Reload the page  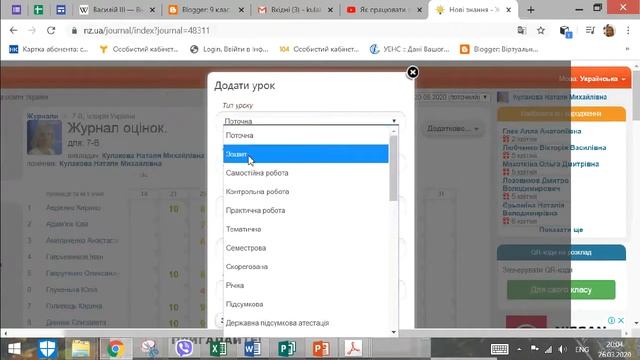point(51,30)
